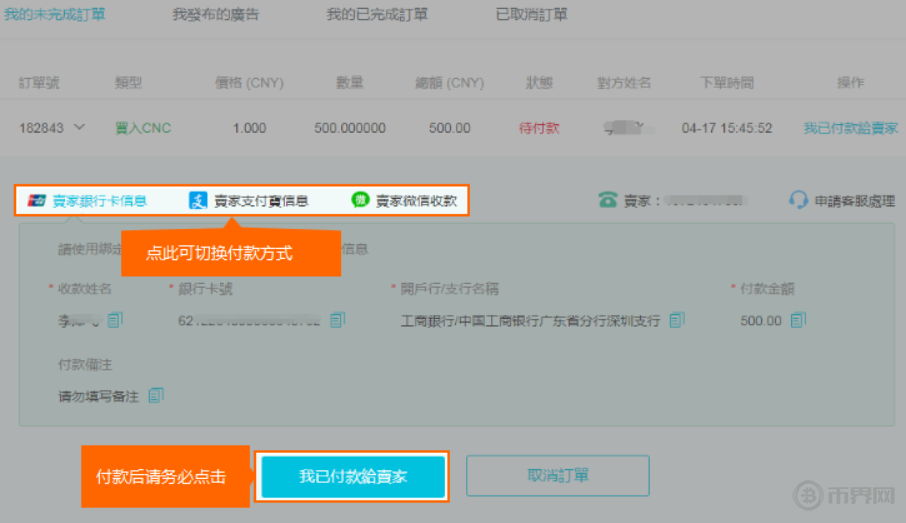Switch to 我發布的廣告 tab

(x=214, y=15)
